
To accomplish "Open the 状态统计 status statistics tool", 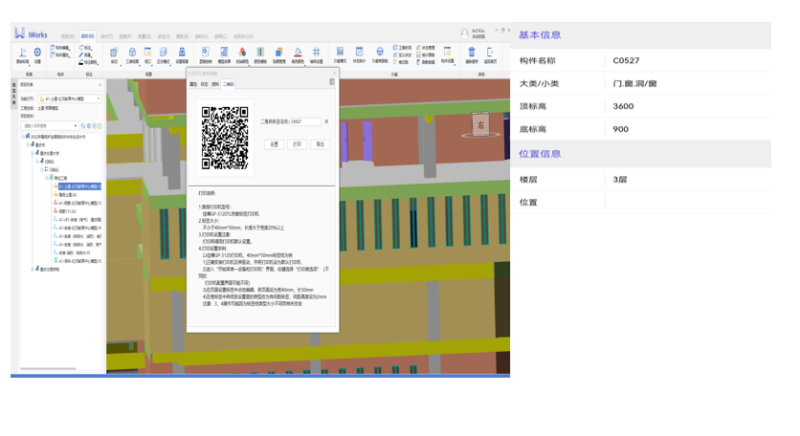I will click(x=359, y=55).
